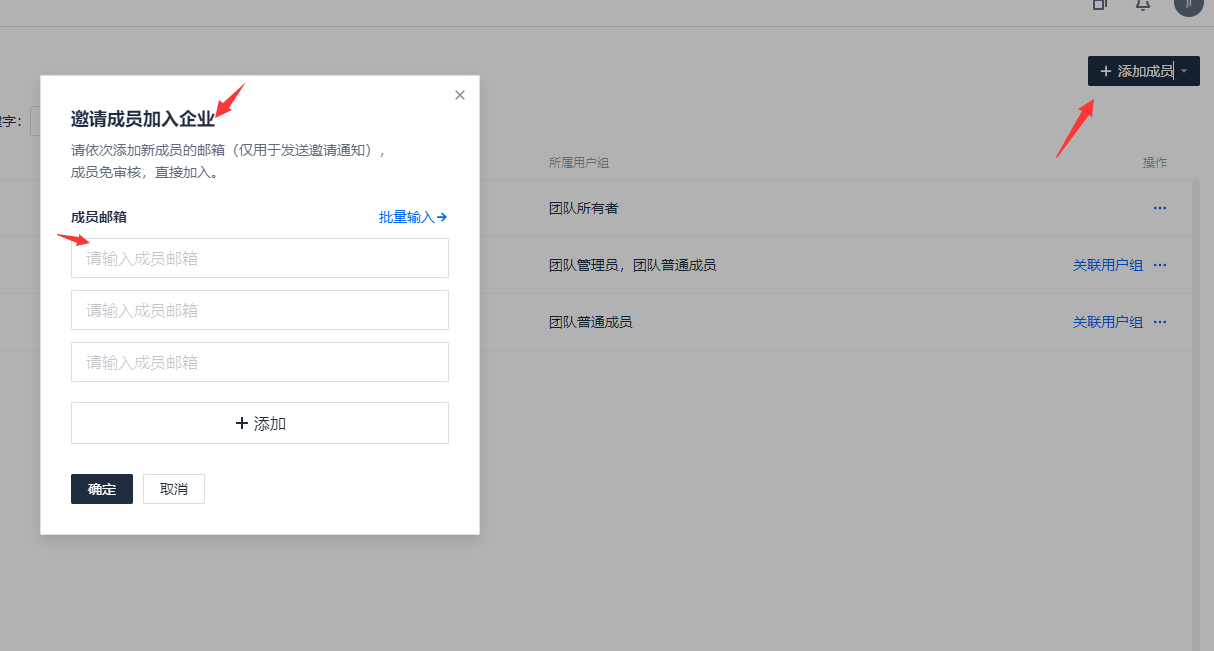Click 关联用户组 for 团队管理员 row
The image size is (1214, 651).
tap(1107, 265)
